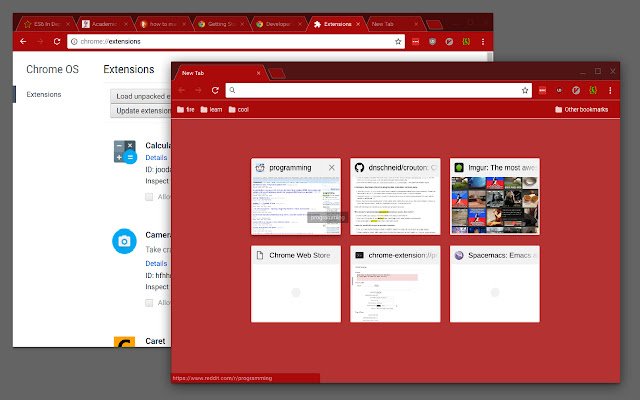Open Chrome menu in the front window

(612, 90)
